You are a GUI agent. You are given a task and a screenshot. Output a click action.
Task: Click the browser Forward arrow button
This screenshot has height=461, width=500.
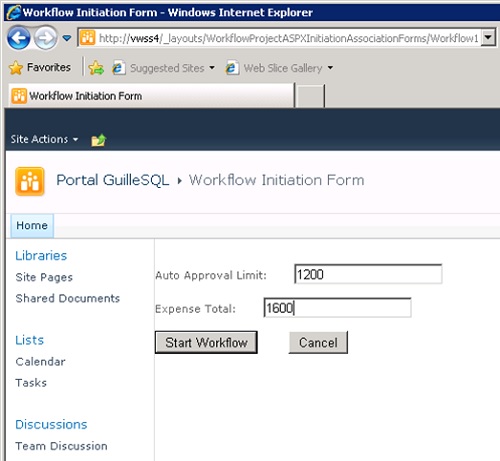pos(46,38)
